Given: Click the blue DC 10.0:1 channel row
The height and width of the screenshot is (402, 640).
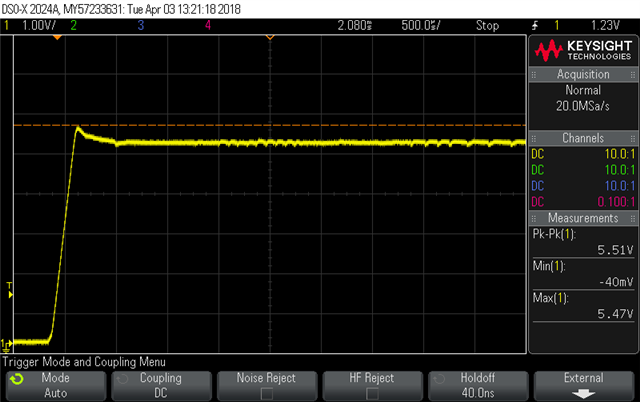Looking at the screenshot, I should tap(583, 186).
